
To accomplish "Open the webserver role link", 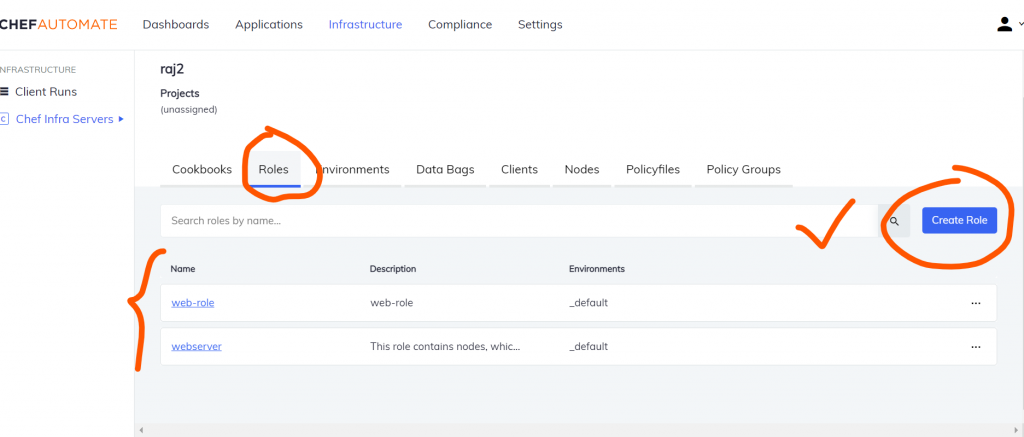I will (x=197, y=346).
